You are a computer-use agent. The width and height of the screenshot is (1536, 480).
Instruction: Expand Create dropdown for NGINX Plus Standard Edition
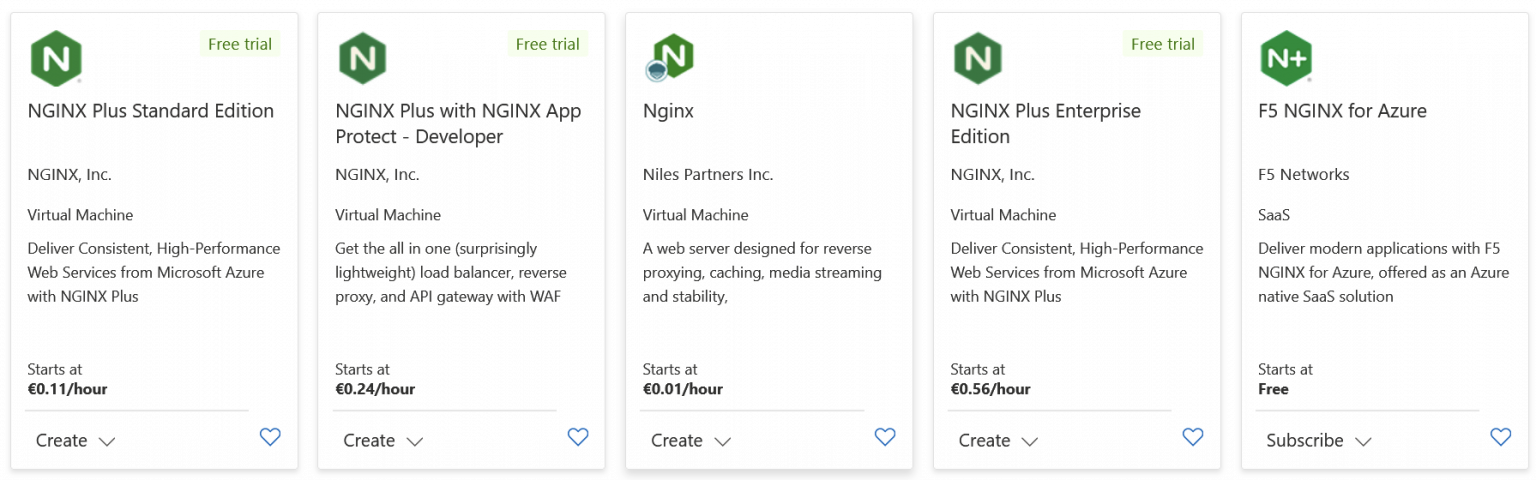click(76, 440)
